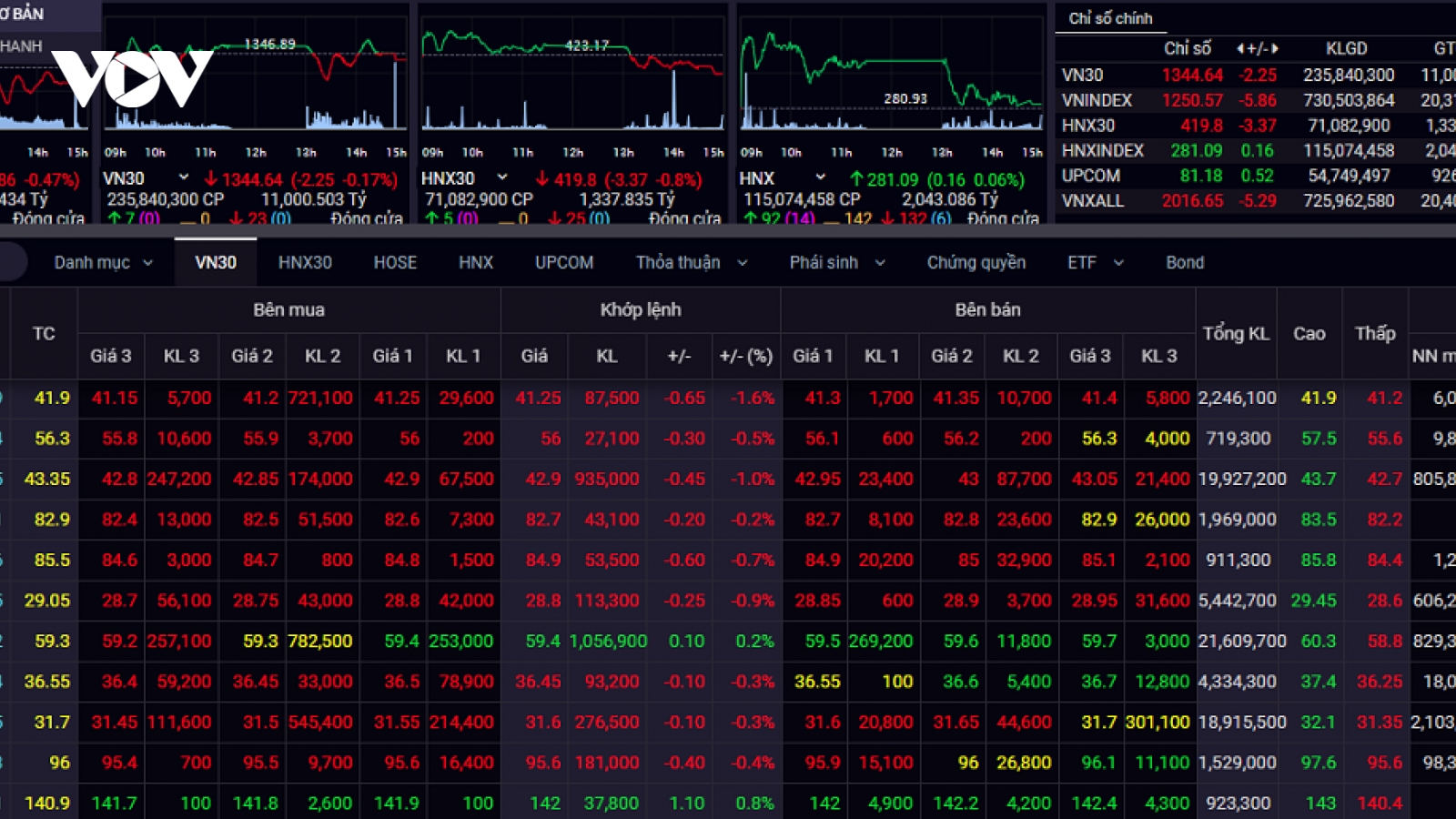Click the Tổng KL column header
The image size is (1456, 819).
click(x=1236, y=333)
